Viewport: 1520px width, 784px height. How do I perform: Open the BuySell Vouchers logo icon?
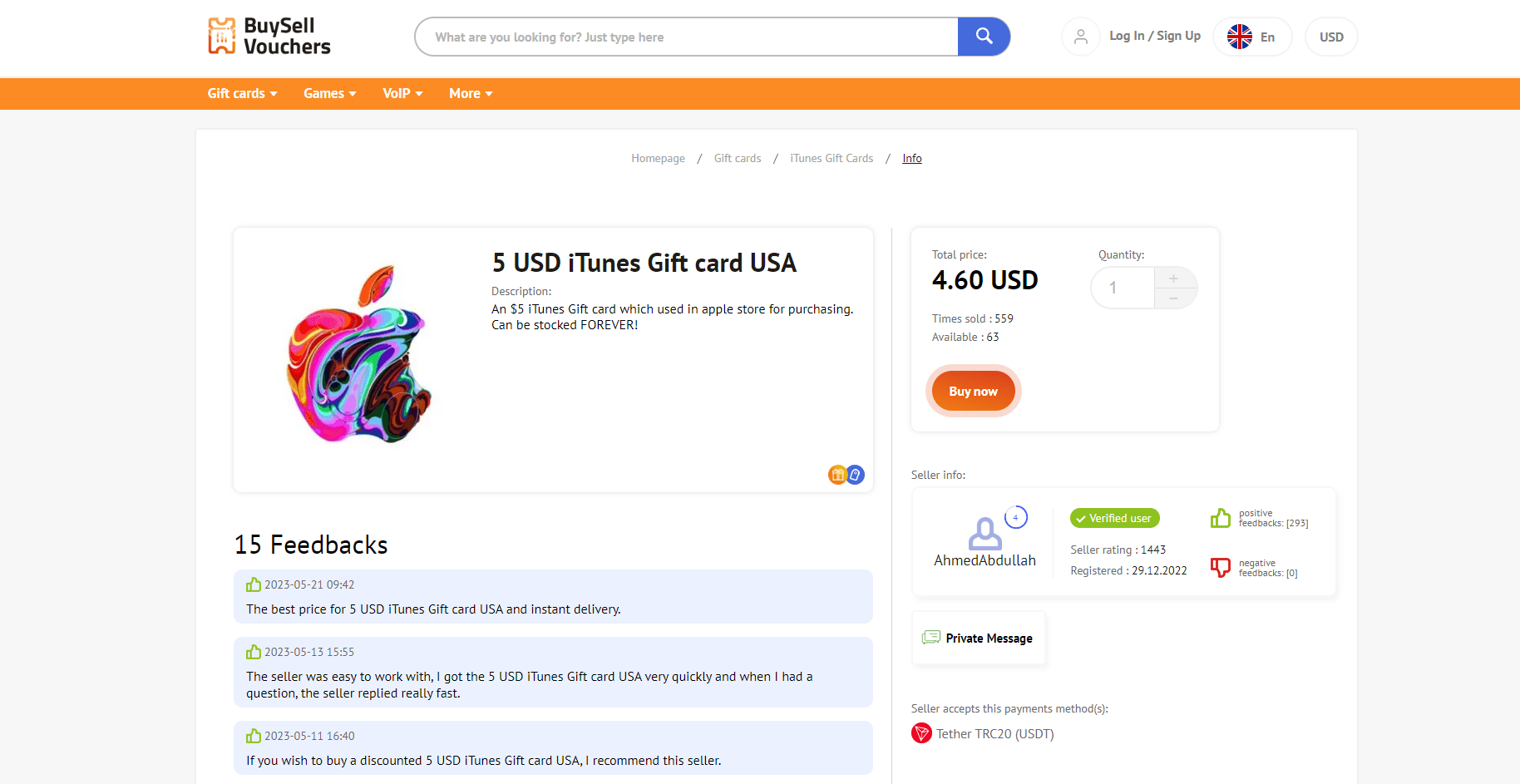pyautogui.click(x=223, y=35)
